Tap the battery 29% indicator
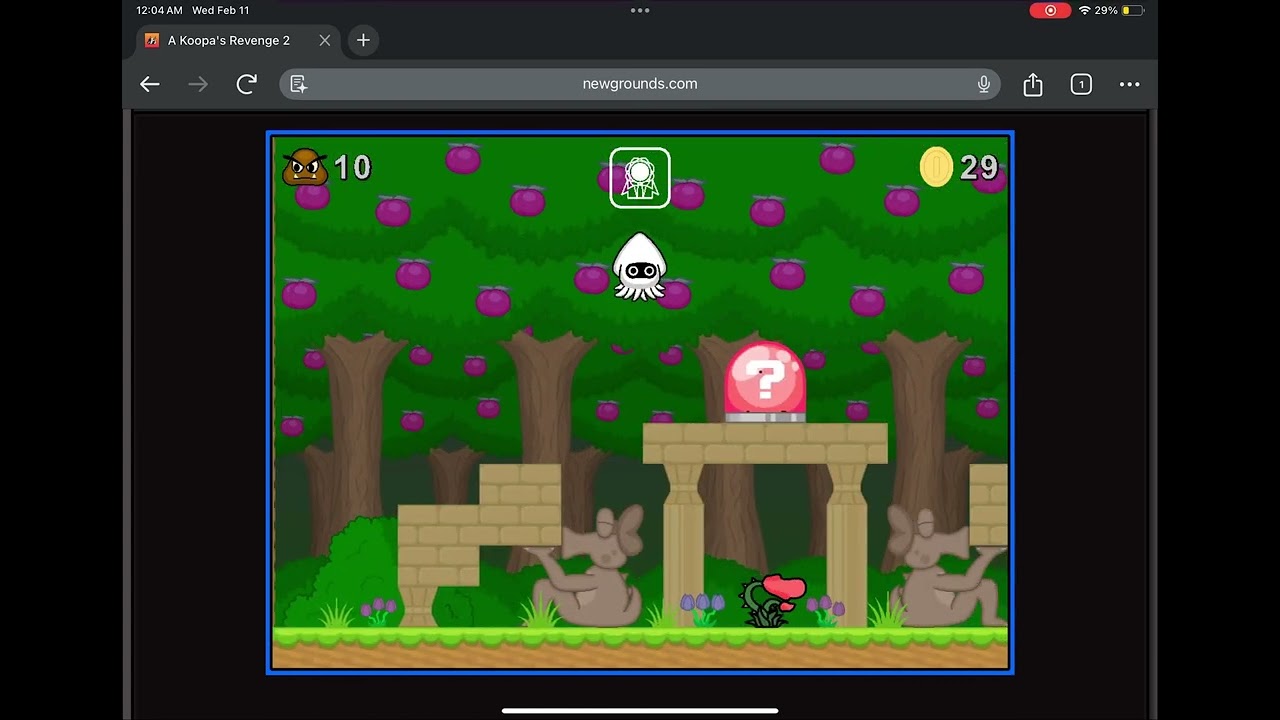 1119,10
